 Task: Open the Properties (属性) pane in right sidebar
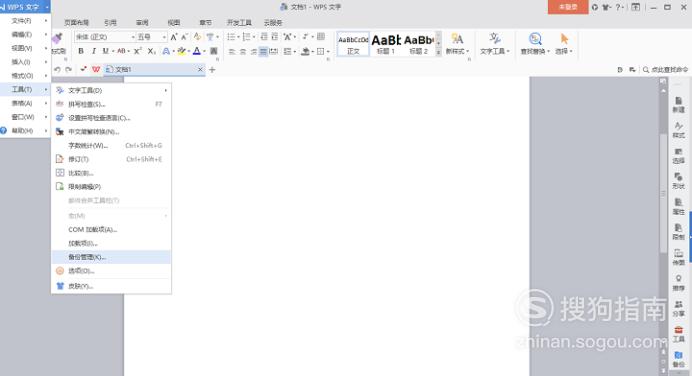point(679,207)
